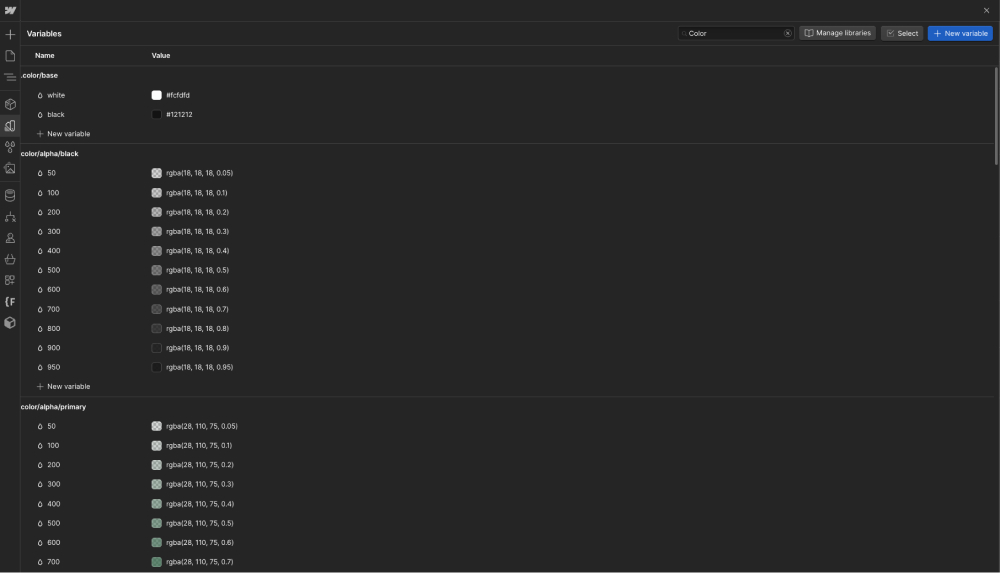The width and height of the screenshot is (1000, 573).
Task: Select value rgba(18, 18, 18, 0.1)
Action: tap(196, 193)
